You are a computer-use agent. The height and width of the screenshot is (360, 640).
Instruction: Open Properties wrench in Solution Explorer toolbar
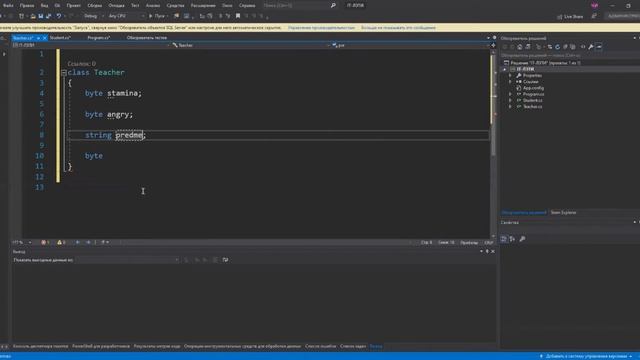point(591,47)
